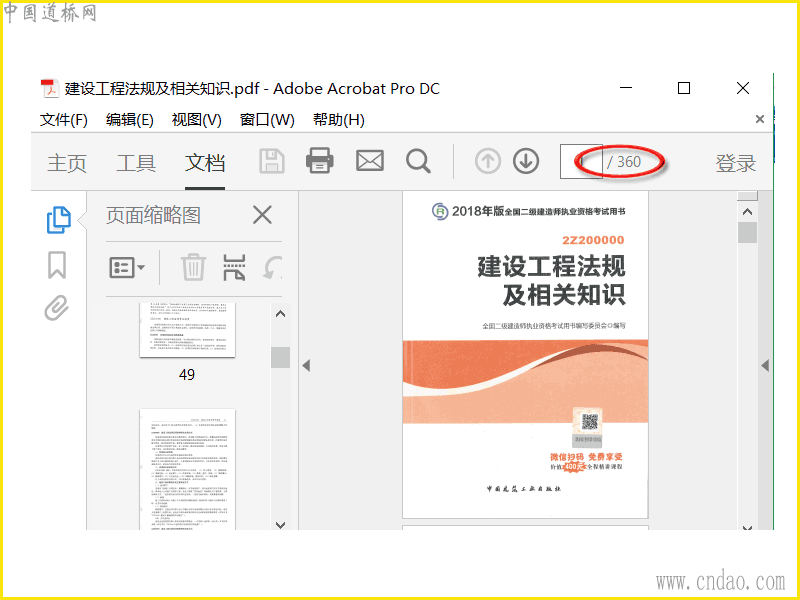The height and width of the screenshot is (600, 800).
Task: Delete selected pages trash icon
Action: (x=193, y=267)
